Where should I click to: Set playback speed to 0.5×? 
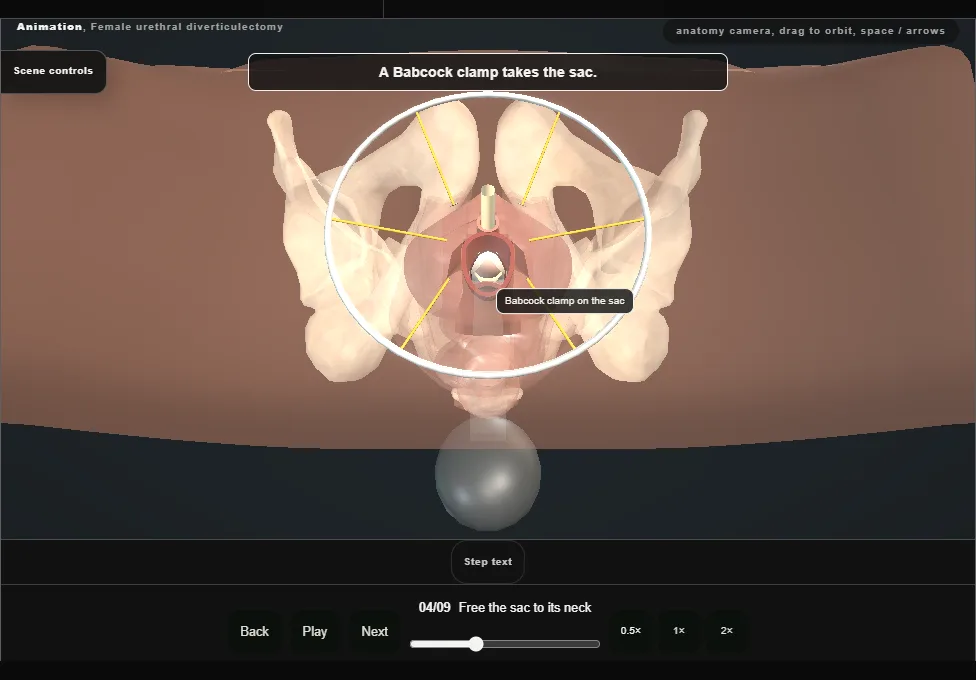point(631,631)
